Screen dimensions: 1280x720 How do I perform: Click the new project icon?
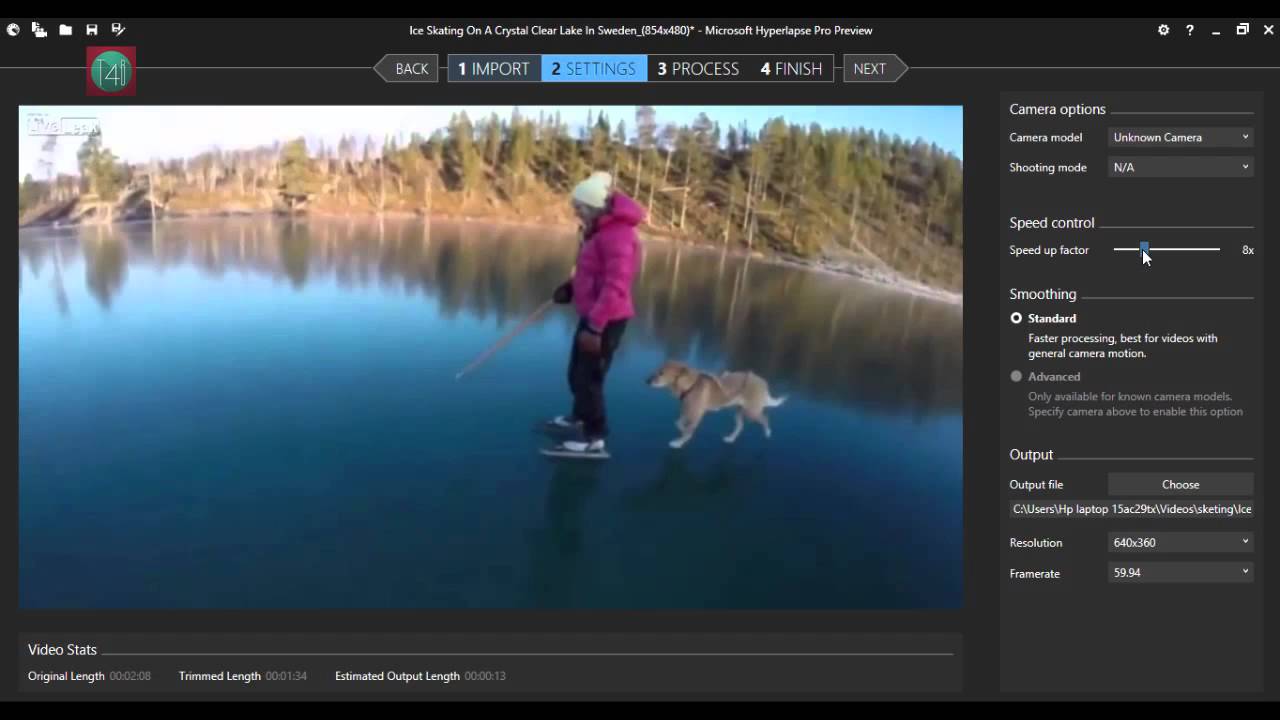coord(39,30)
